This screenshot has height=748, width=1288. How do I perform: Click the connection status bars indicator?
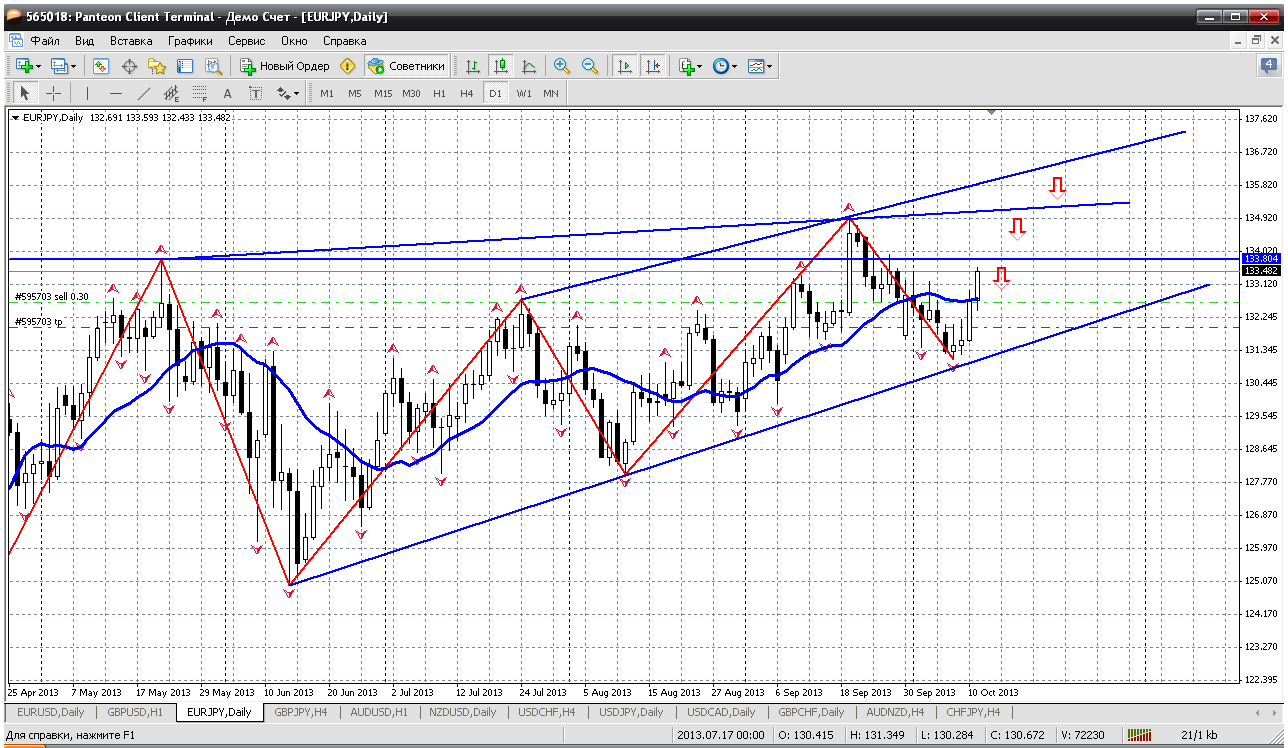[x=1141, y=736]
